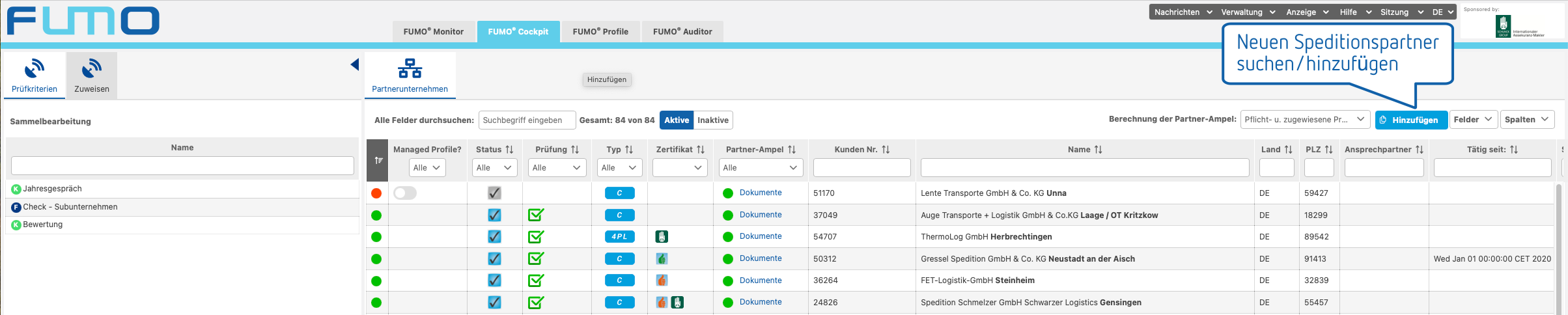This screenshot has height=315, width=1568.
Task: Click the Suchbegriff eingeben search field
Action: point(527,120)
